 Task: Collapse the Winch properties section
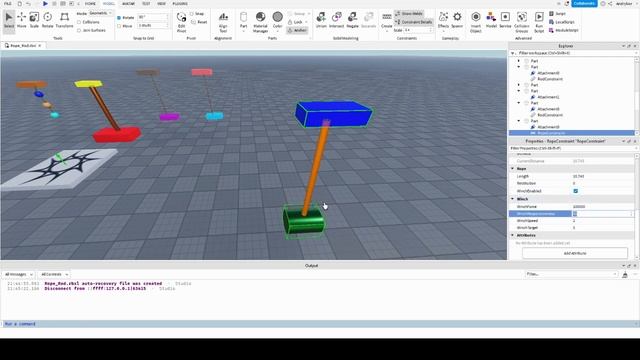click(x=513, y=199)
